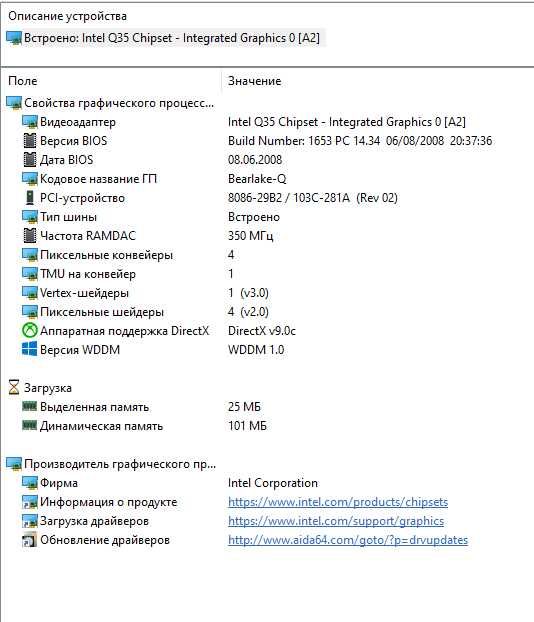Click the Обновление драйверов icon
The height and width of the screenshot is (622, 534).
pyautogui.click(x=30, y=540)
